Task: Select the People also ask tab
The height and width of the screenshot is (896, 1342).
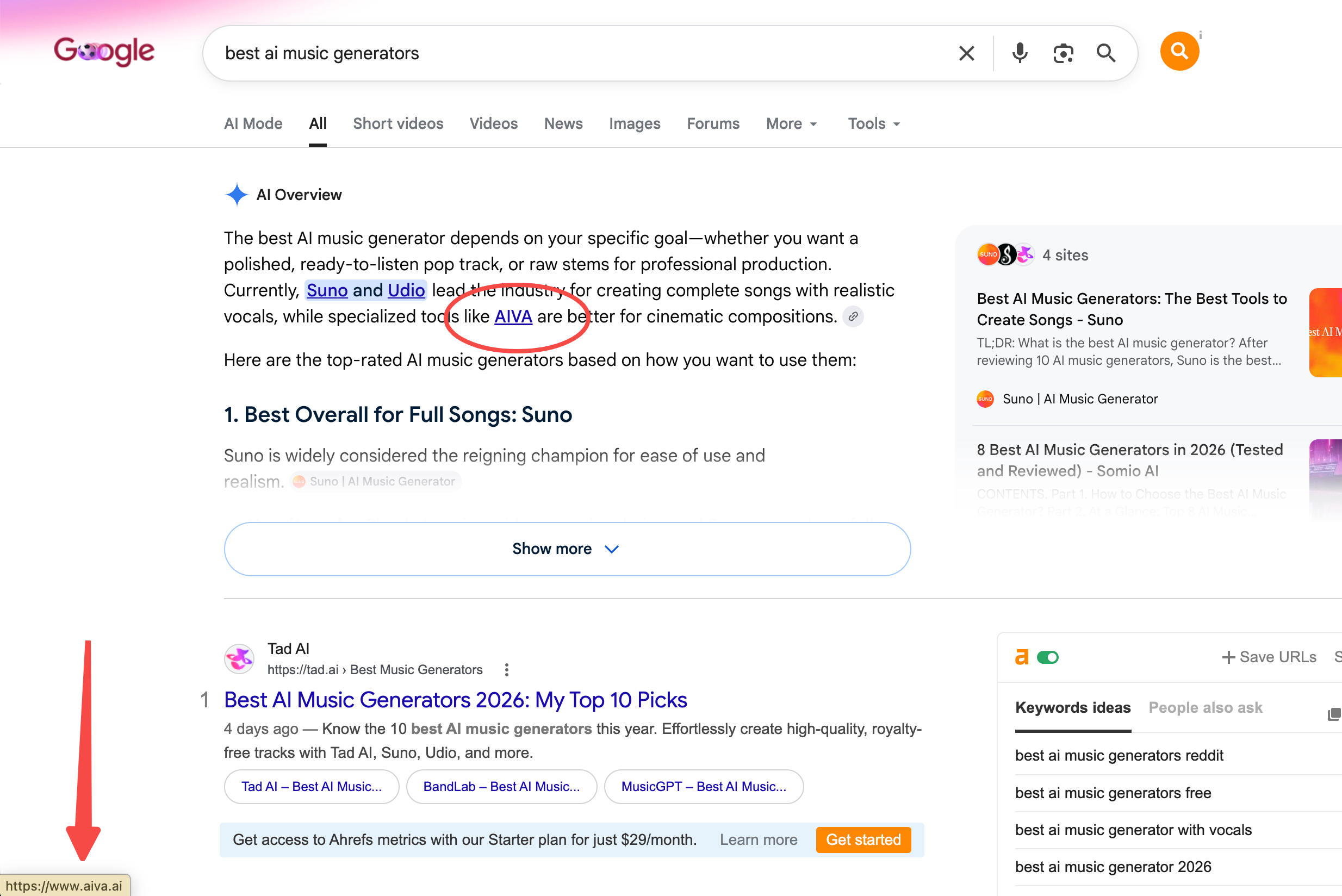Action: click(1205, 707)
